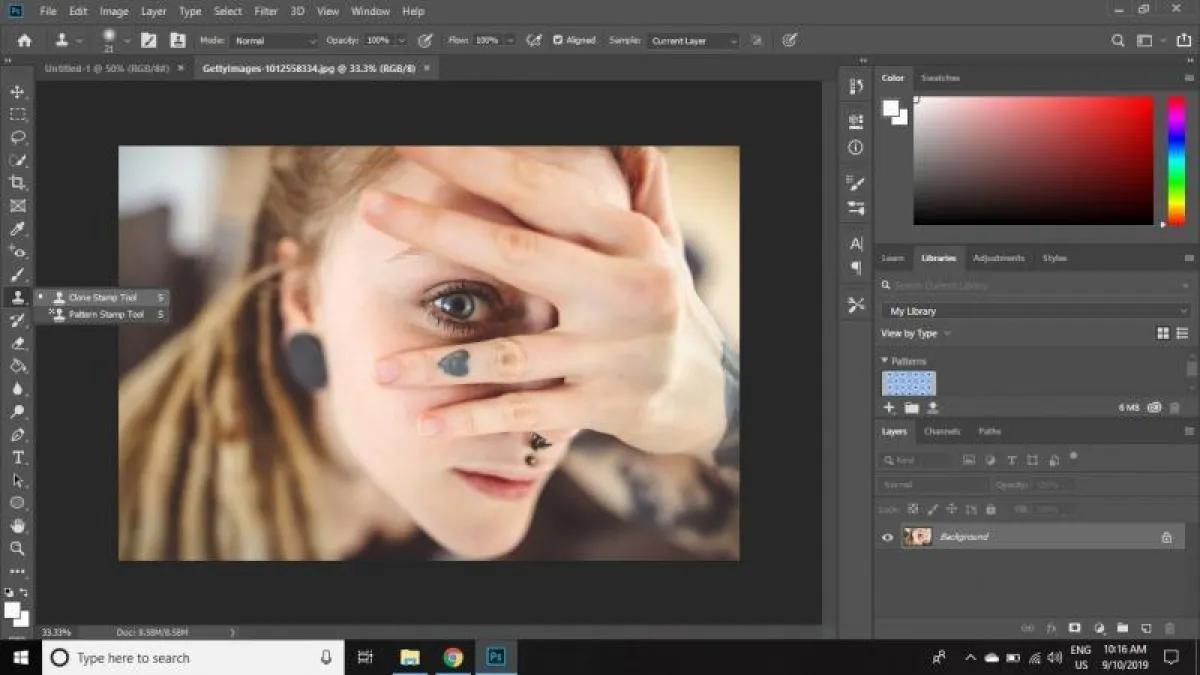This screenshot has width=1200, height=675.
Task: Click the Home icon in options bar
Action: (24, 41)
